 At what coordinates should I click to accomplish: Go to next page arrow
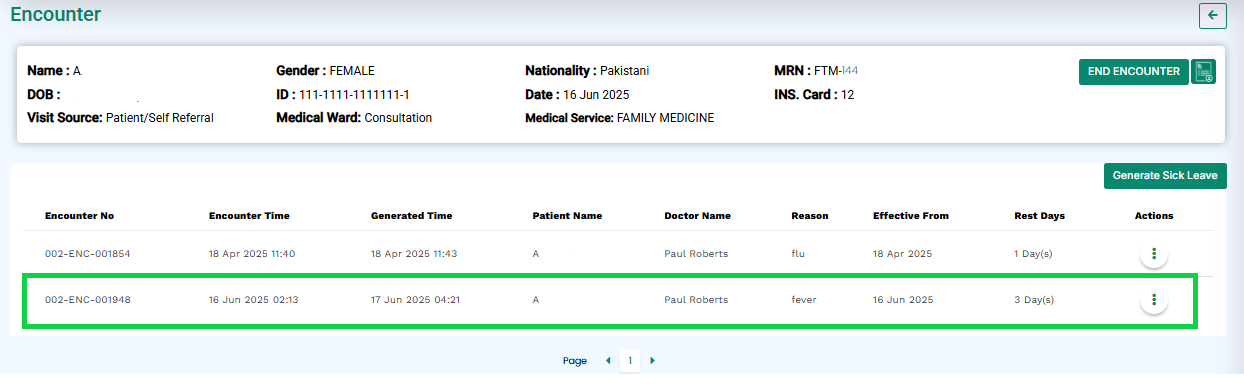tap(653, 361)
